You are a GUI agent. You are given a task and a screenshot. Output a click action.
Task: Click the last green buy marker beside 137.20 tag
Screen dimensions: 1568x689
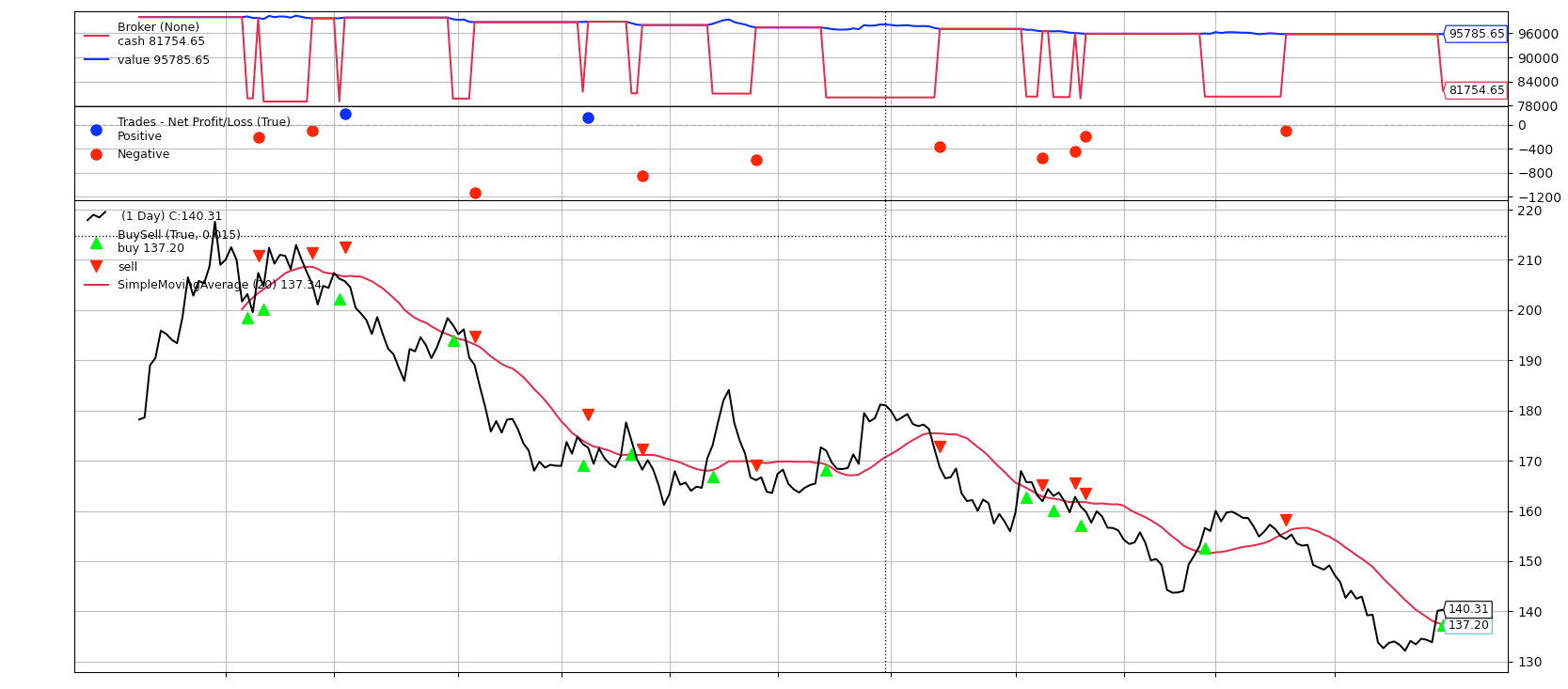pos(1441,625)
